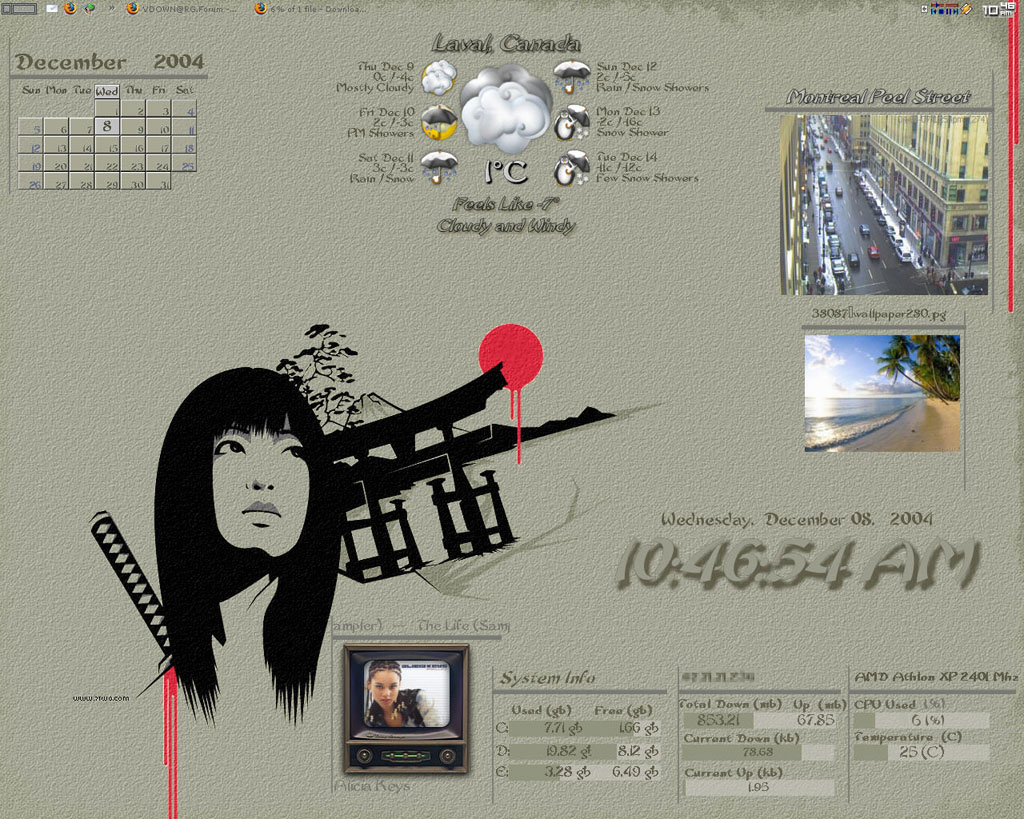Image resolution: width=1024 pixels, height=819 pixels.
Task: Click the mail envelope icon in the top bar
Action: (x=52, y=8)
